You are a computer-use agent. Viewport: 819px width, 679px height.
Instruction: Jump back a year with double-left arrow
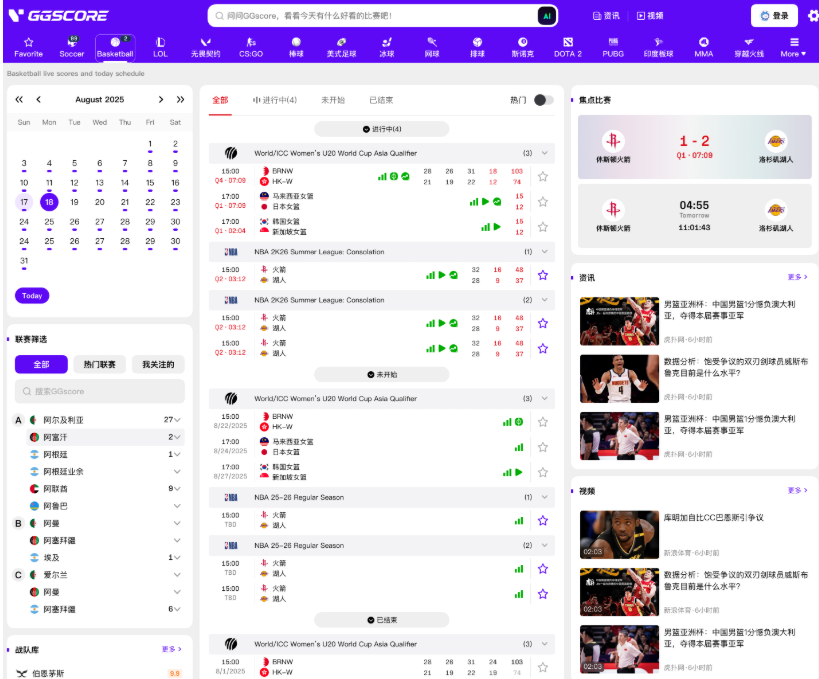point(19,99)
